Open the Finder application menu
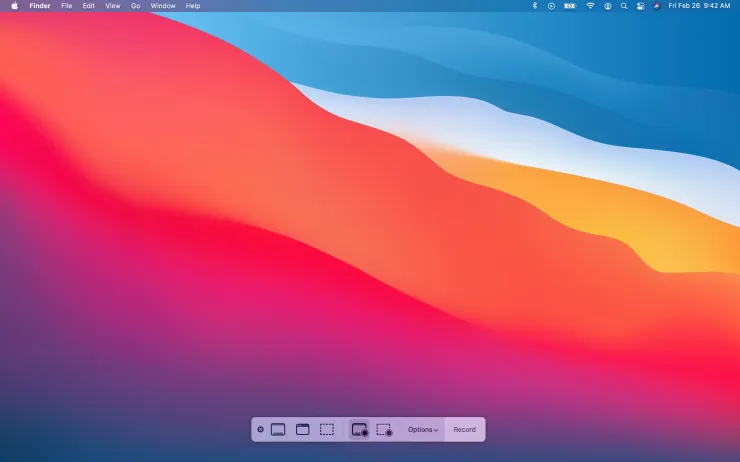The image size is (740, 462). click(x=40, y=6)
